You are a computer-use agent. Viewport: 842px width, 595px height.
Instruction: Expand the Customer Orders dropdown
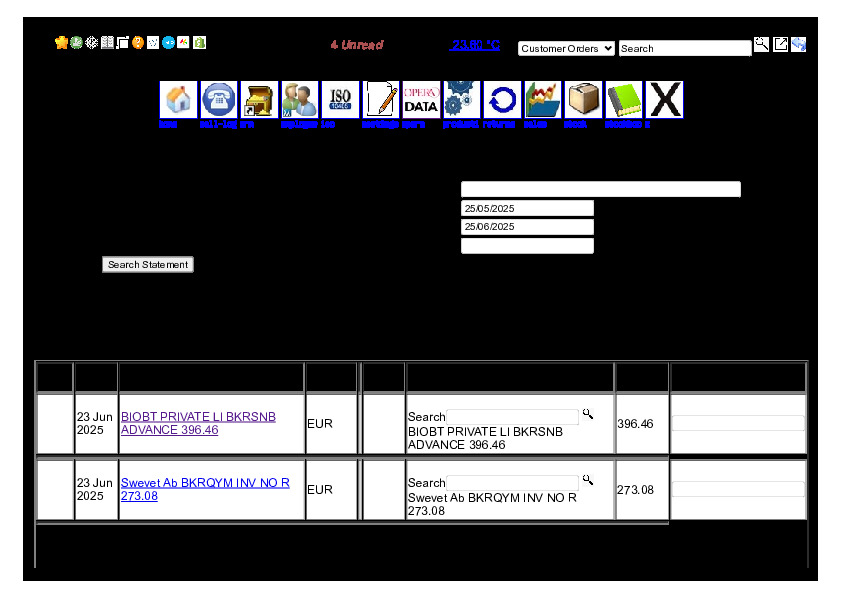pyautogui.click(x=566, y=48)
